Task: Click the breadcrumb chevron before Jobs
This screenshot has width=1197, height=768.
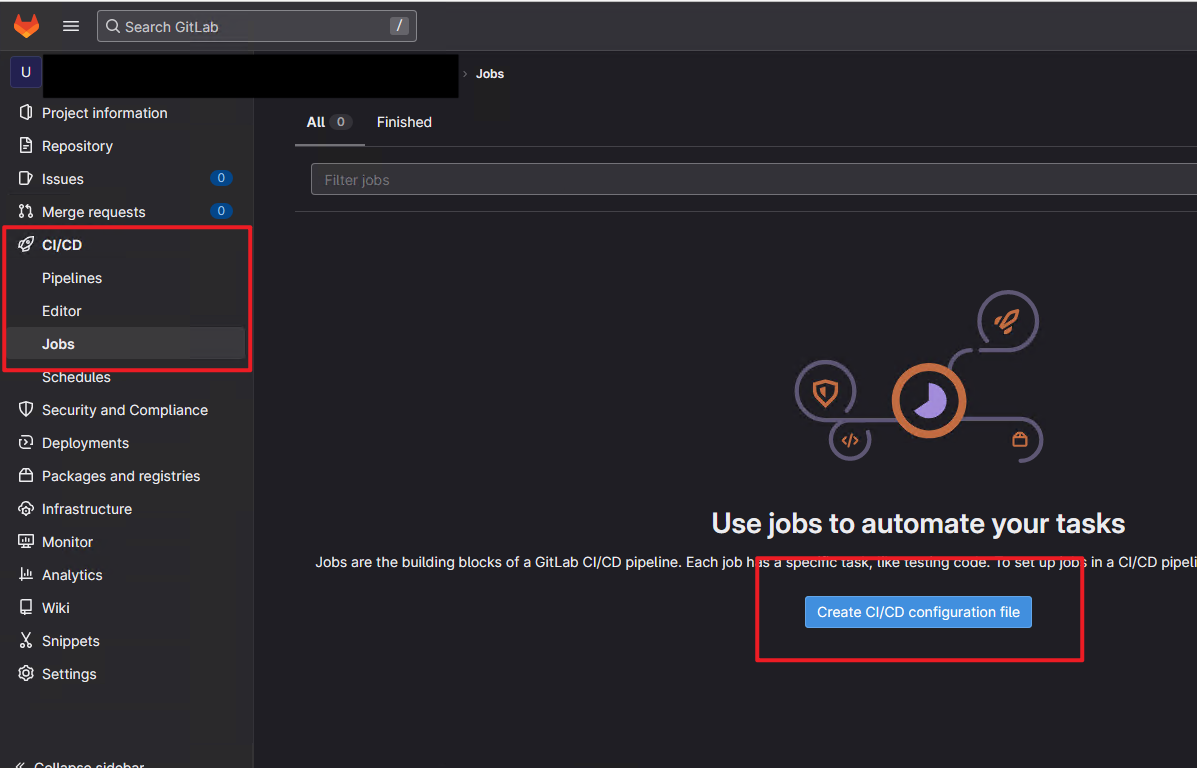Action: 465,74
